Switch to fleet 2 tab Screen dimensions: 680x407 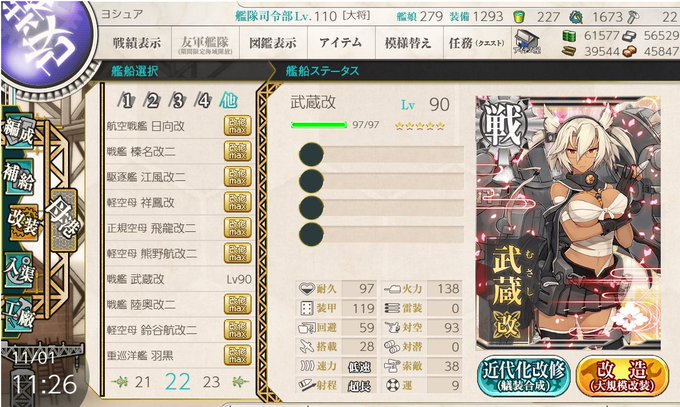[152, 101]
